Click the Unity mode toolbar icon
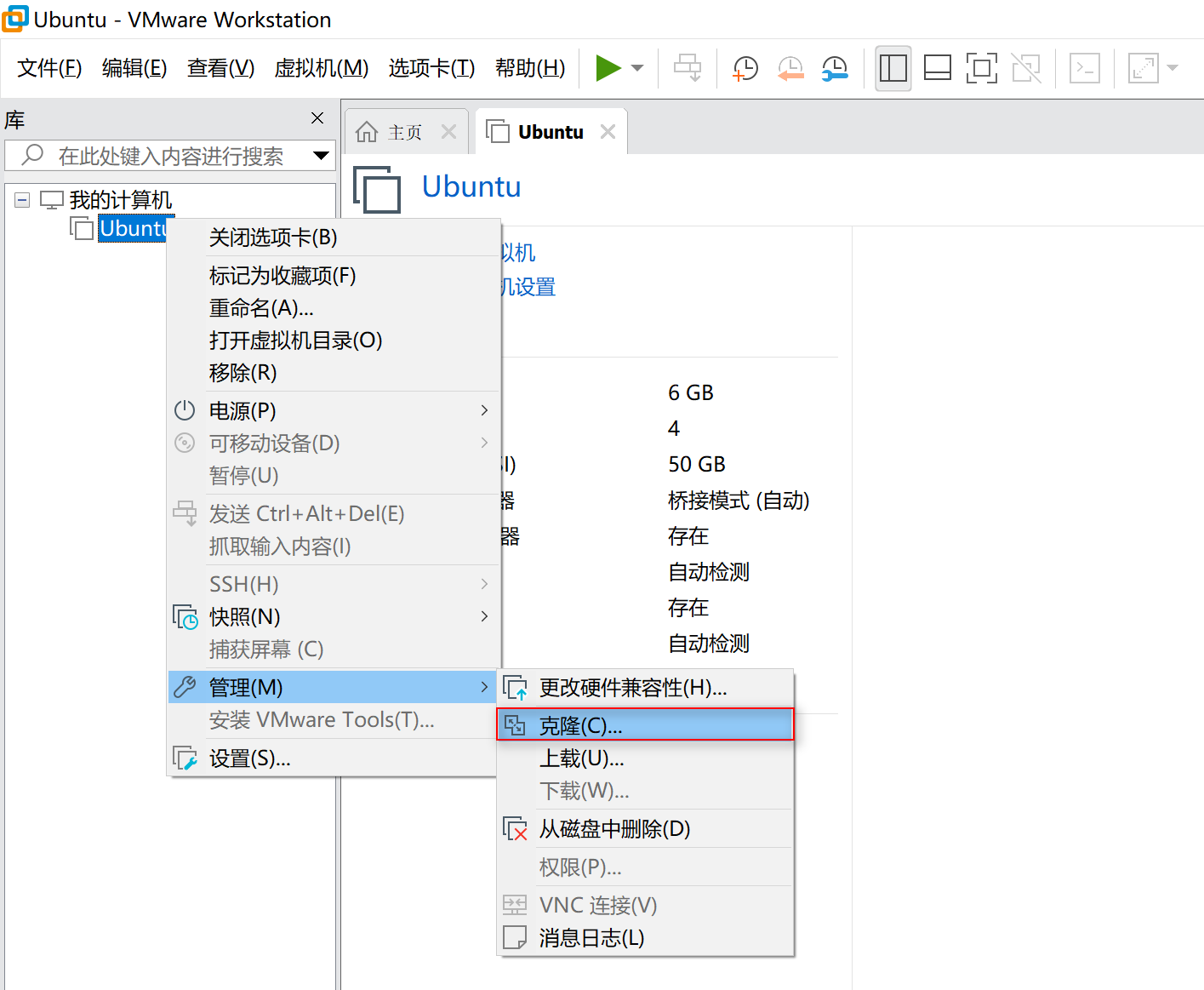1204x990 pixels. [x=1026, y=68]
